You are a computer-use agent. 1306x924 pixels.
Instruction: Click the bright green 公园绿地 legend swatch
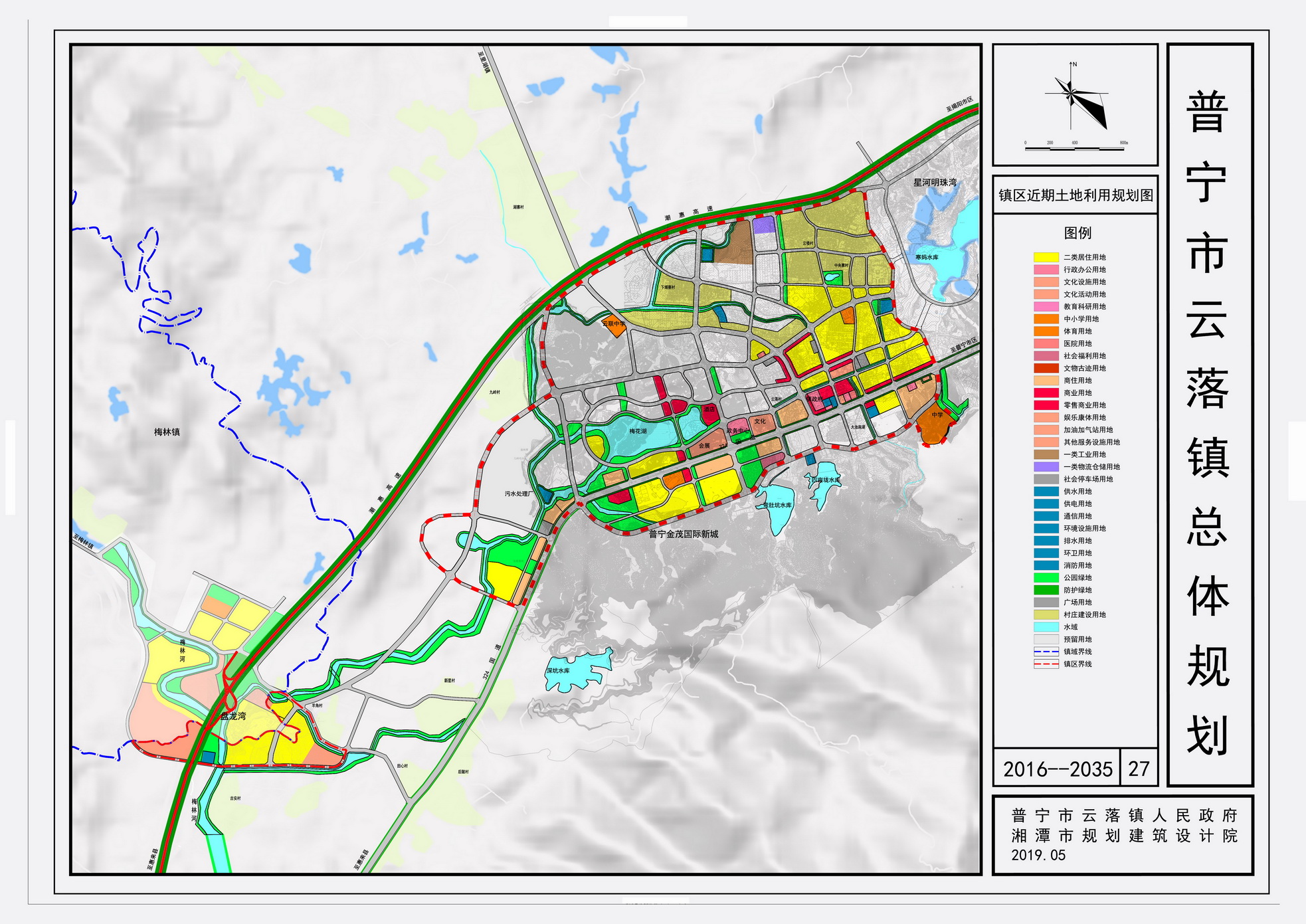[x=1046, y=578]
